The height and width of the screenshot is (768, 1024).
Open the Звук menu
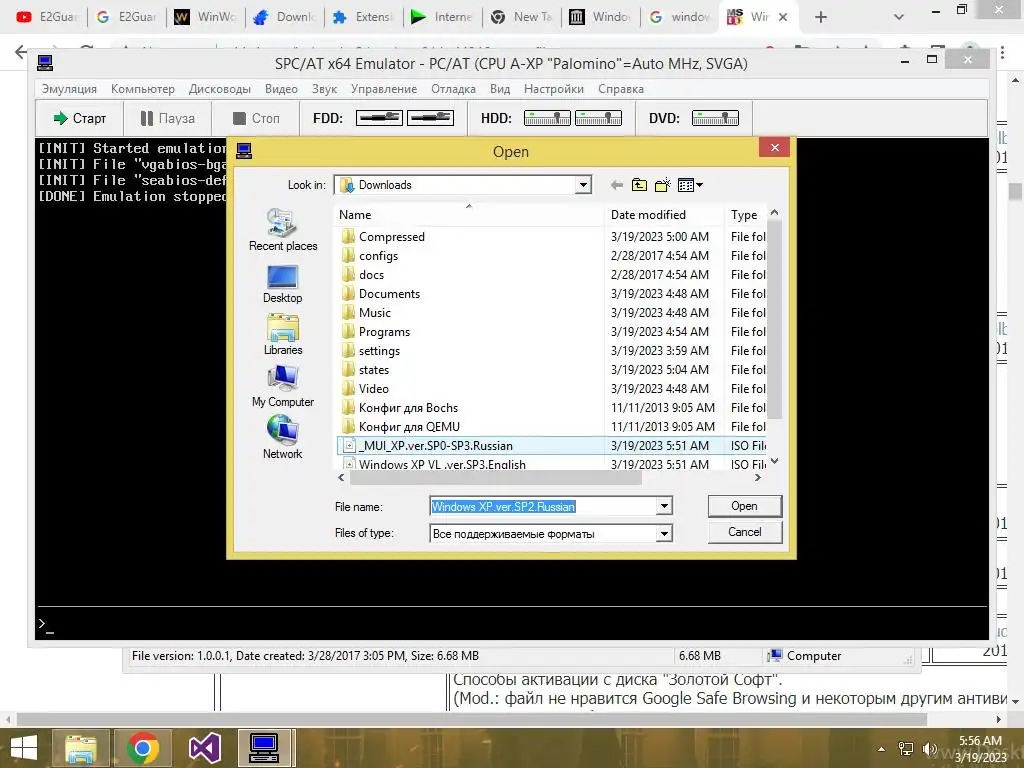[324, 89]
